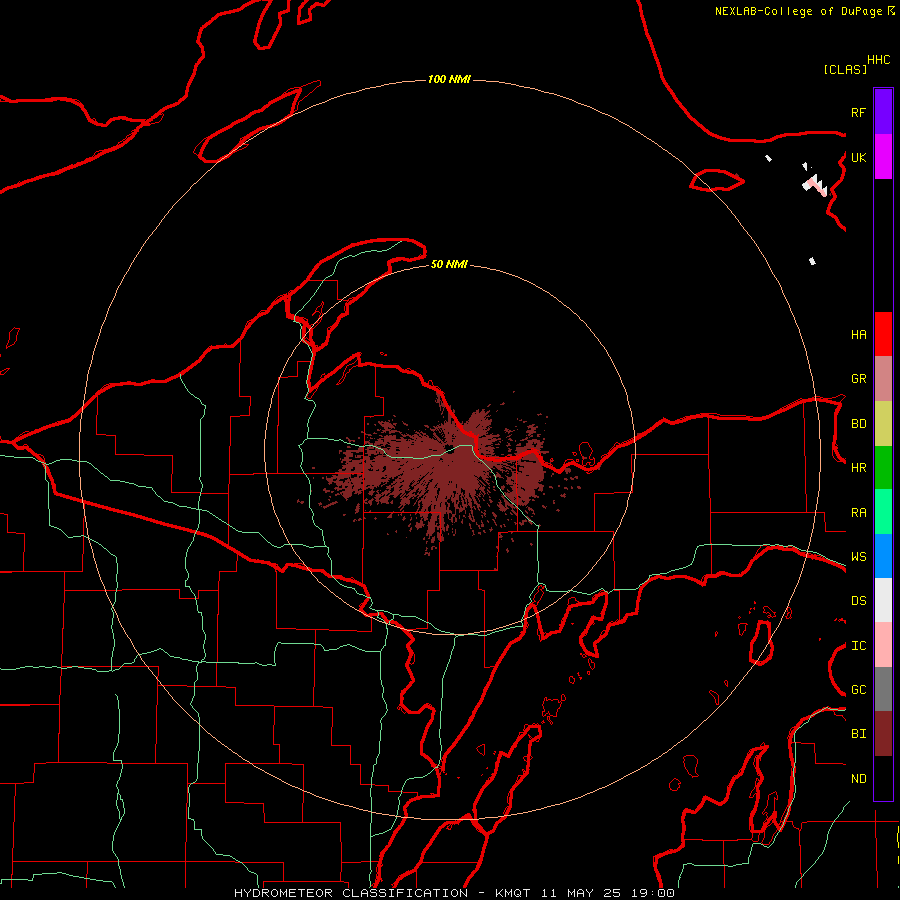Viewport: 900px width, 900px height.
Task: Click the ND legend label
Action: click(858, 779)
